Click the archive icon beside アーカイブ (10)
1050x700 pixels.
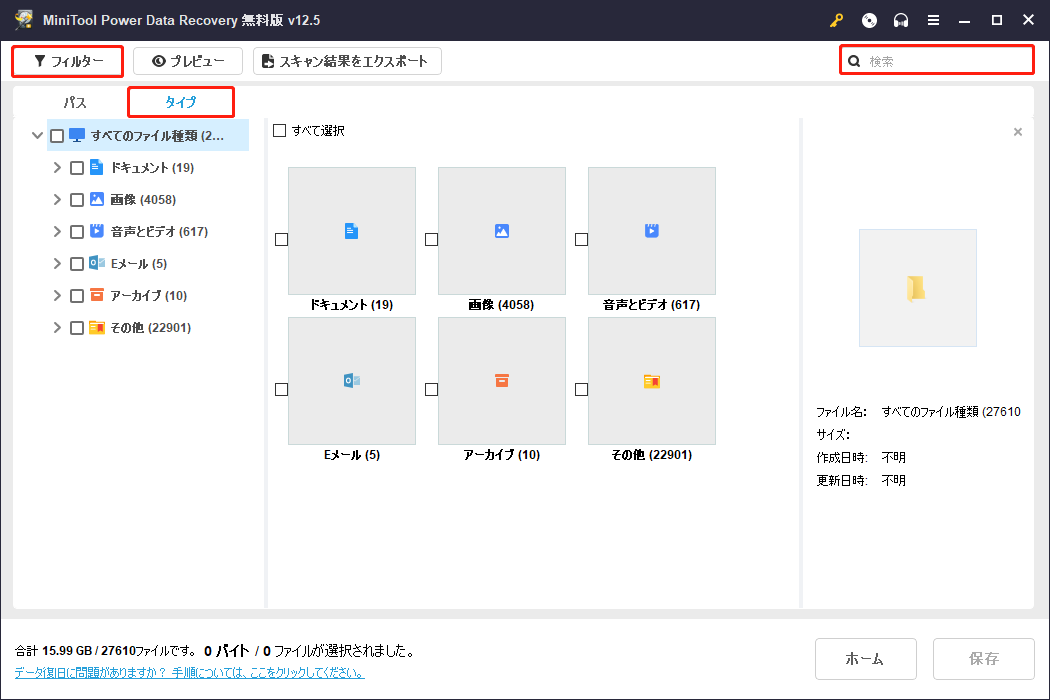click(x=96, y=295)
